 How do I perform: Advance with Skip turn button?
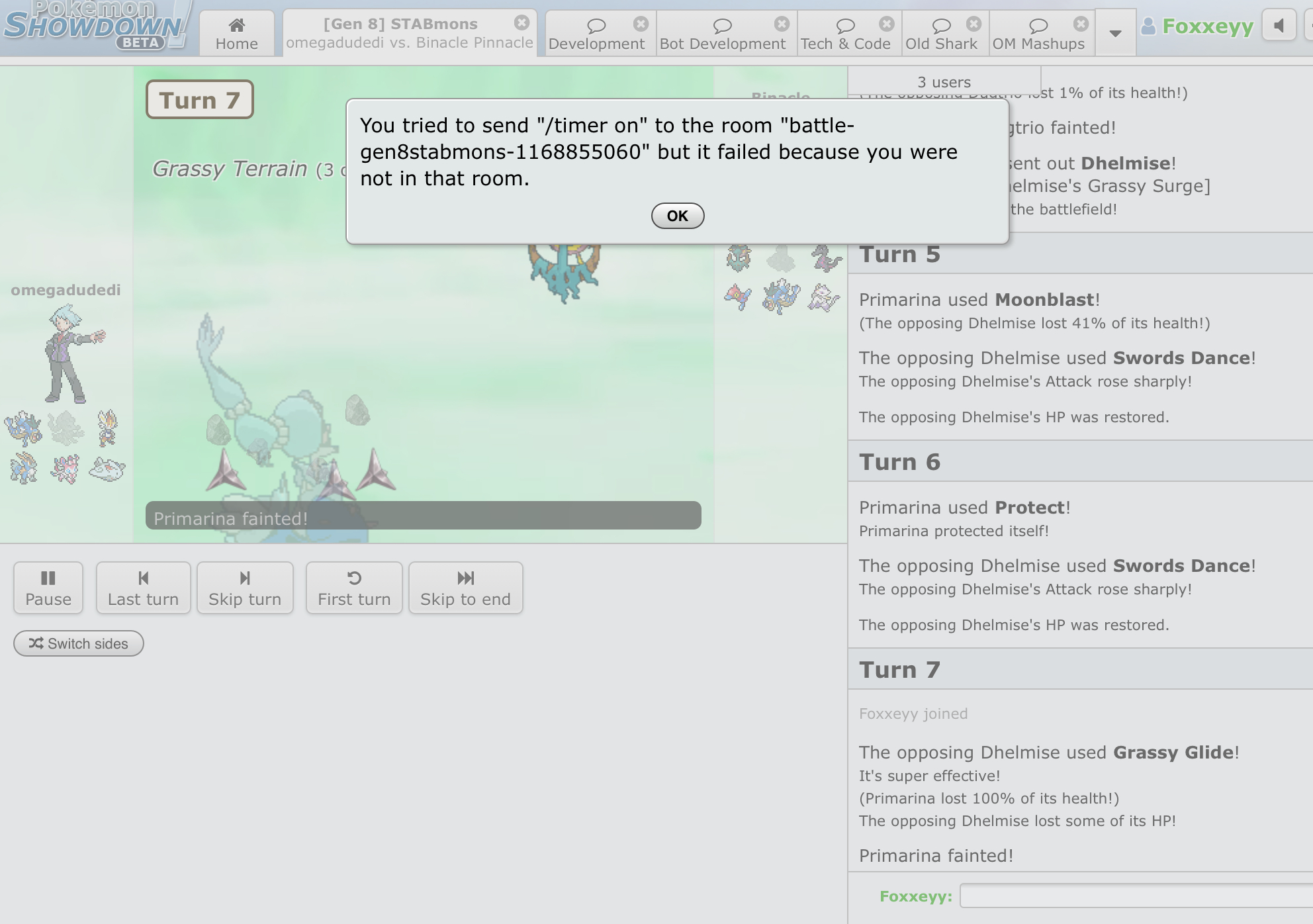[245, 588]
